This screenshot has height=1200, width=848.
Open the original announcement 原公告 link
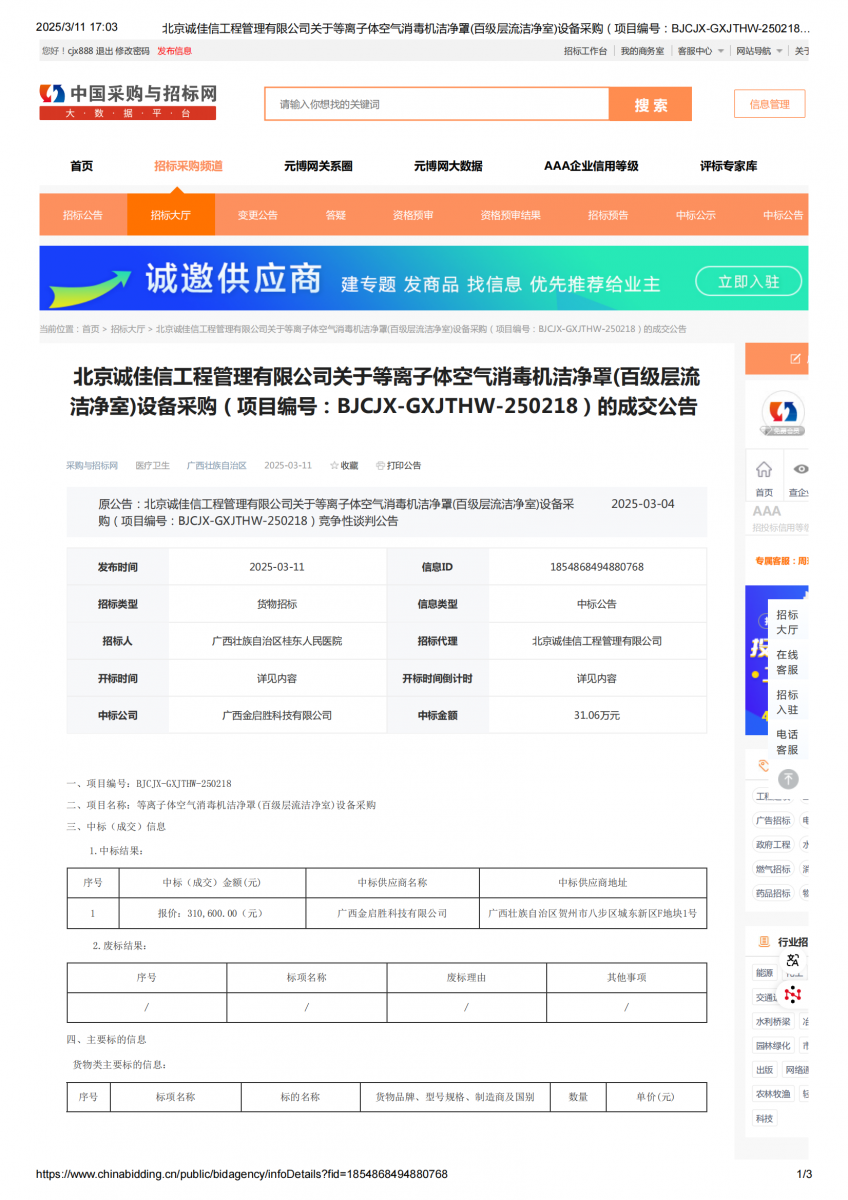[x=336, y=512]
